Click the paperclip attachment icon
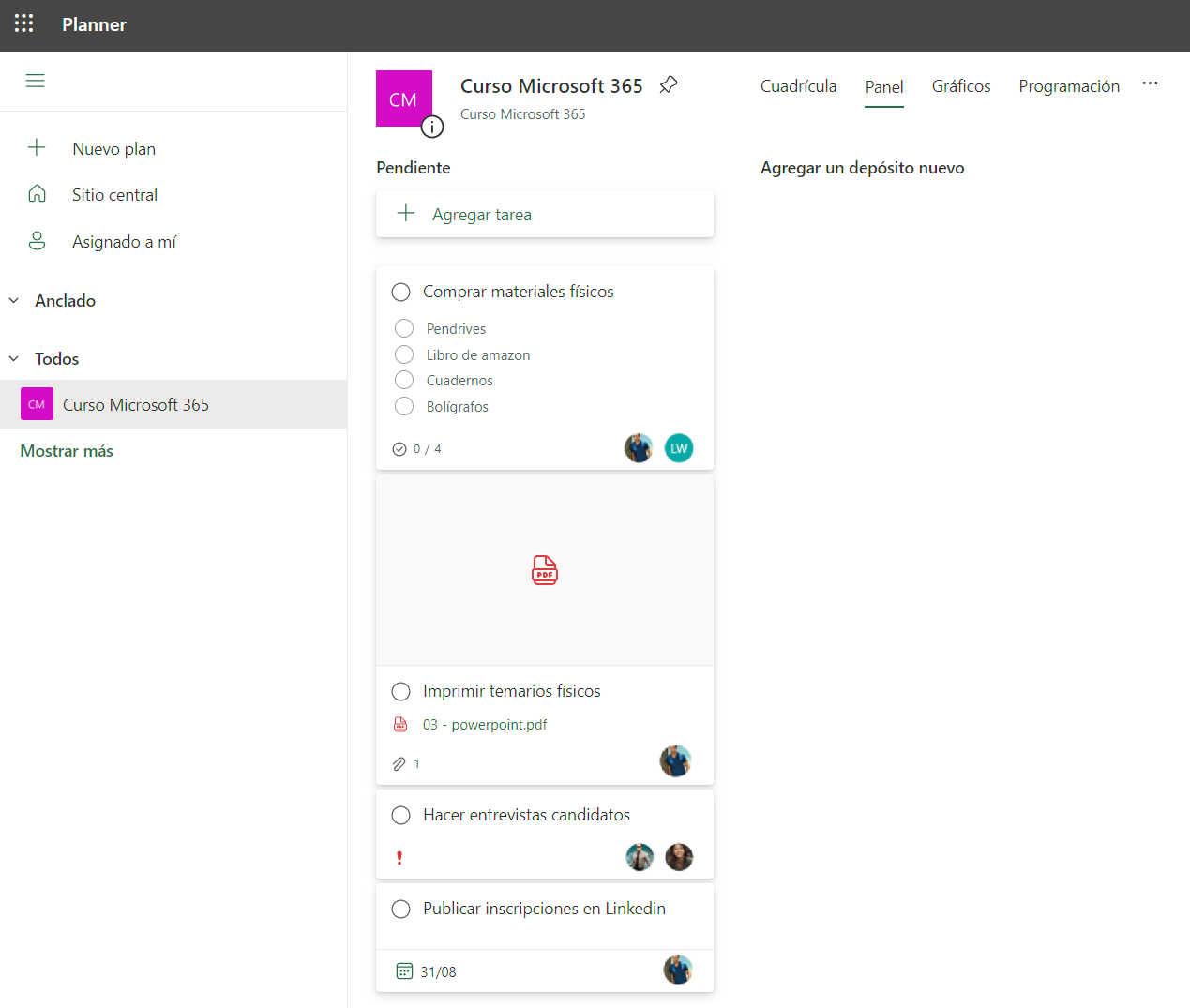The height and width of the screenshot is (1008, 1190). (399, 764)
